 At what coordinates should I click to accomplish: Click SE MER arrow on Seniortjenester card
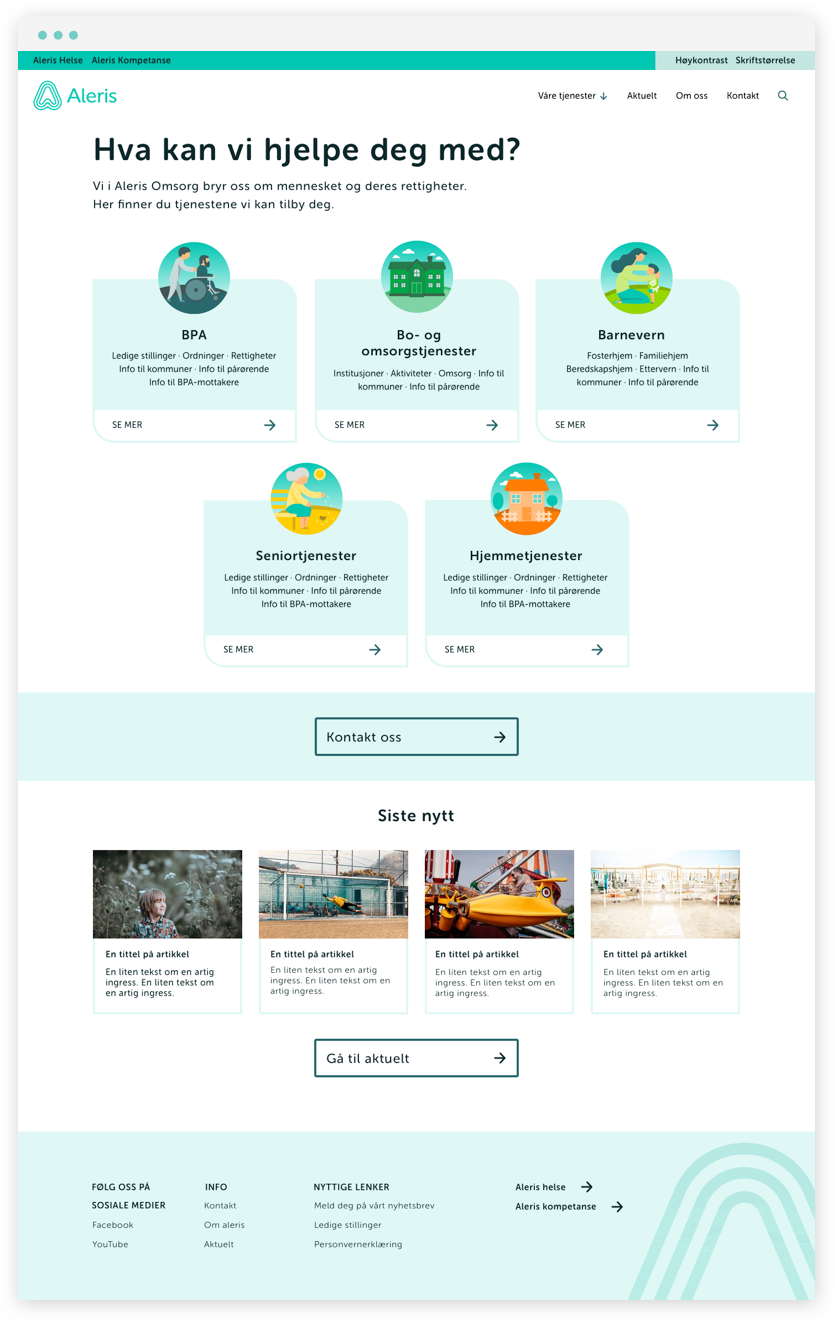point(375,650)
